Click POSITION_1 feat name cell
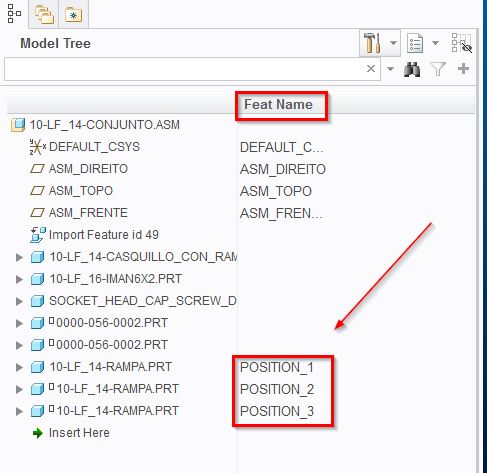487x473 pixels. pyautogui.click(x=277, y=367)
